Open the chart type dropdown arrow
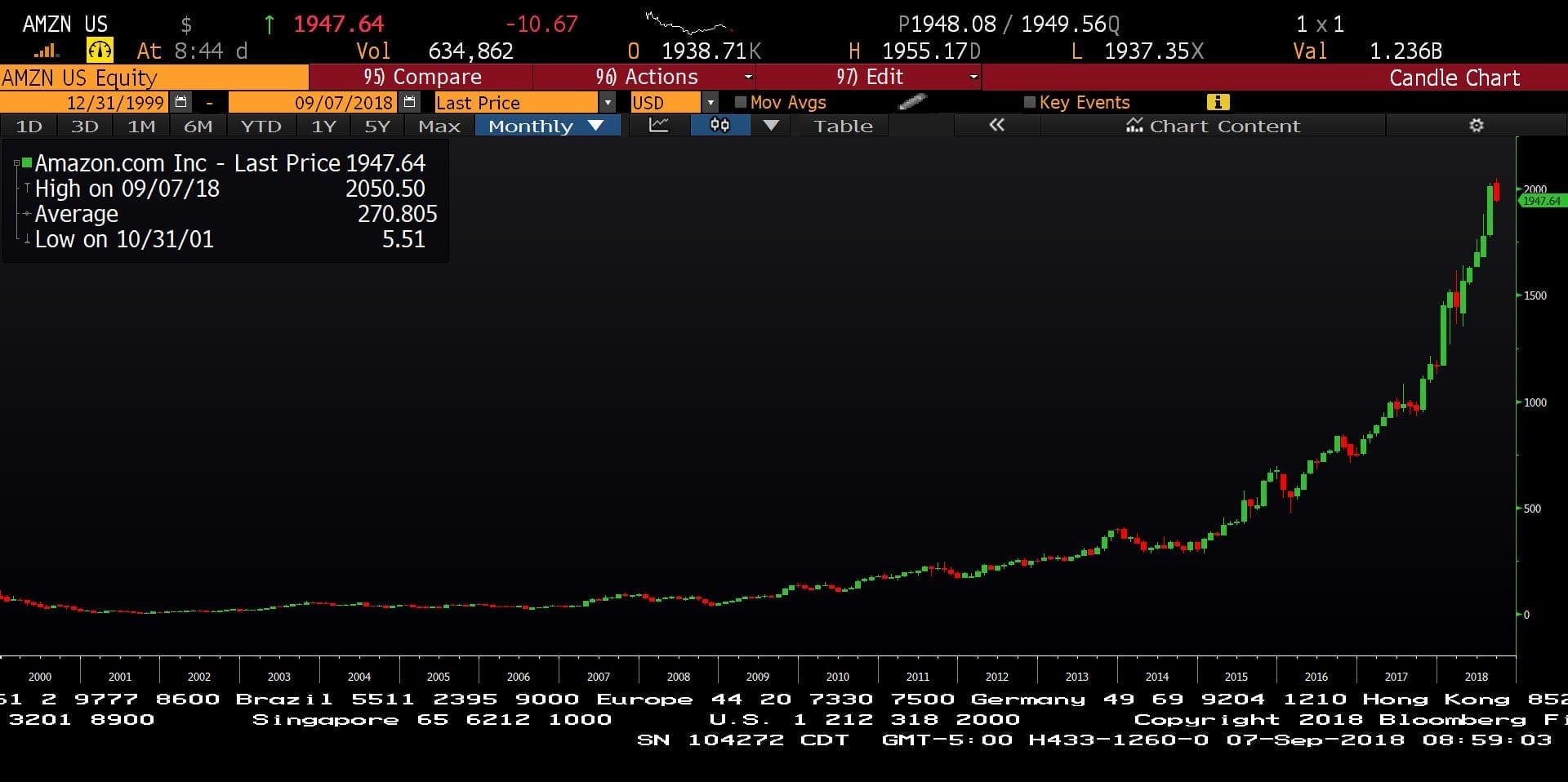 771,126
